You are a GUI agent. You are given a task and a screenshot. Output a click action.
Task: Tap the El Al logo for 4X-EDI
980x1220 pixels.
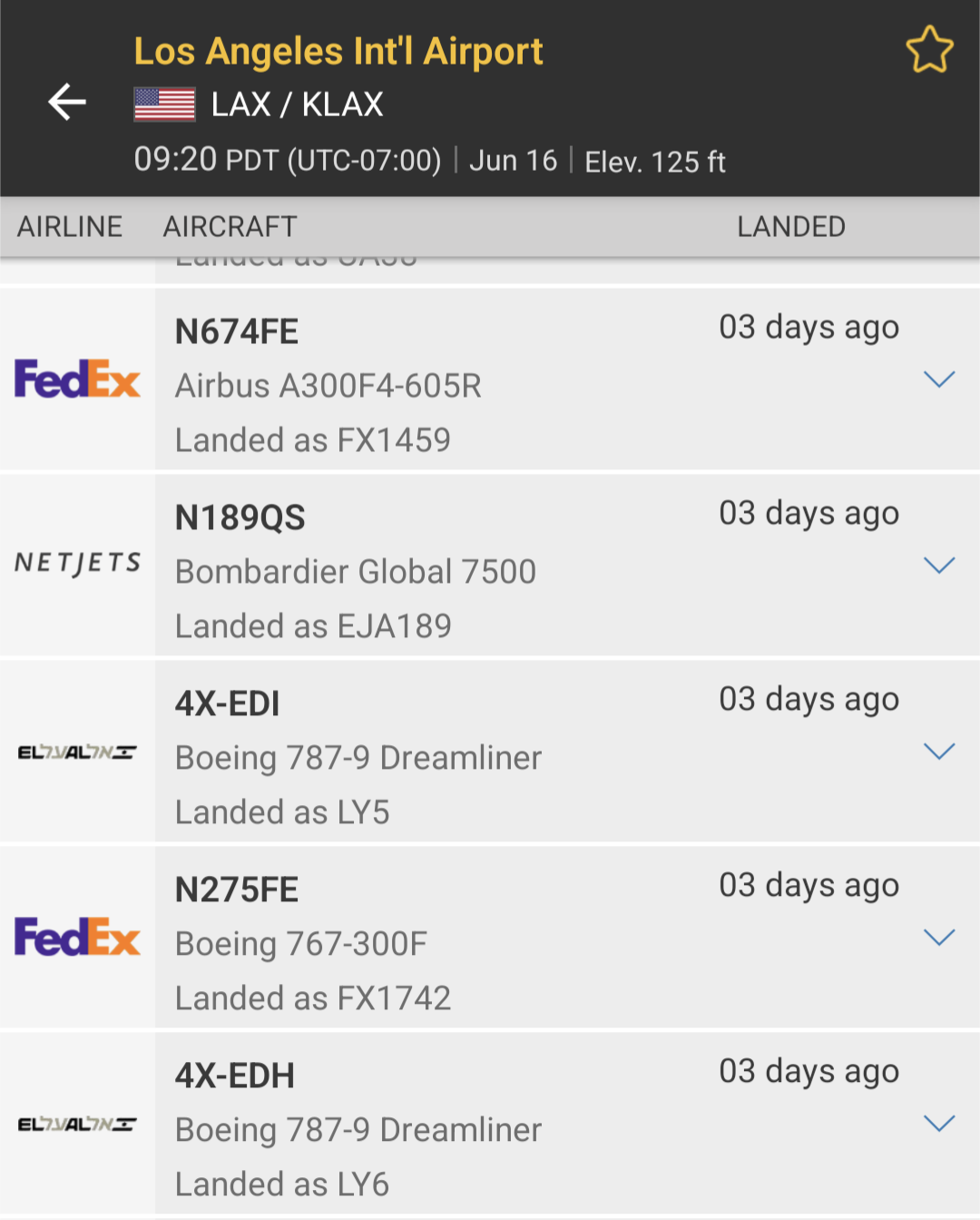click(x=77, y=752)
